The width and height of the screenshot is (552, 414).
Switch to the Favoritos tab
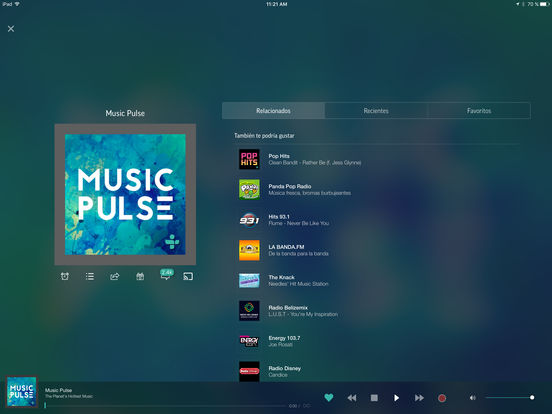[x=479, y=111]
